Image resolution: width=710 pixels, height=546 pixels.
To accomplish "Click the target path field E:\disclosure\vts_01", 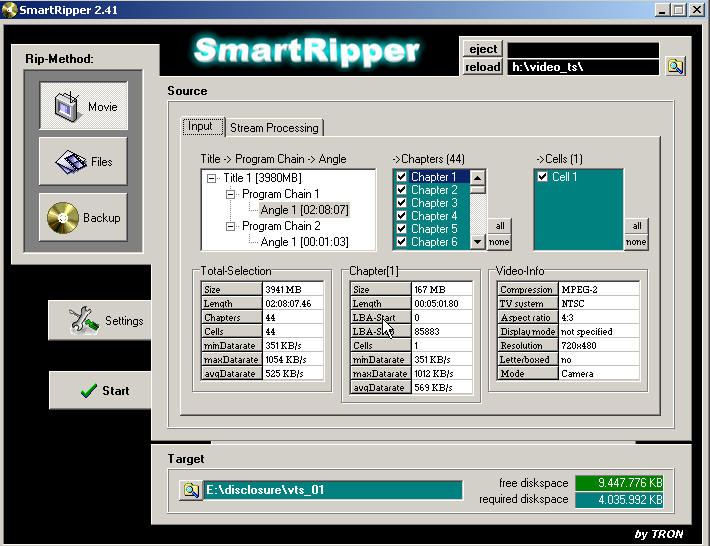I will (x=333, y=490).
